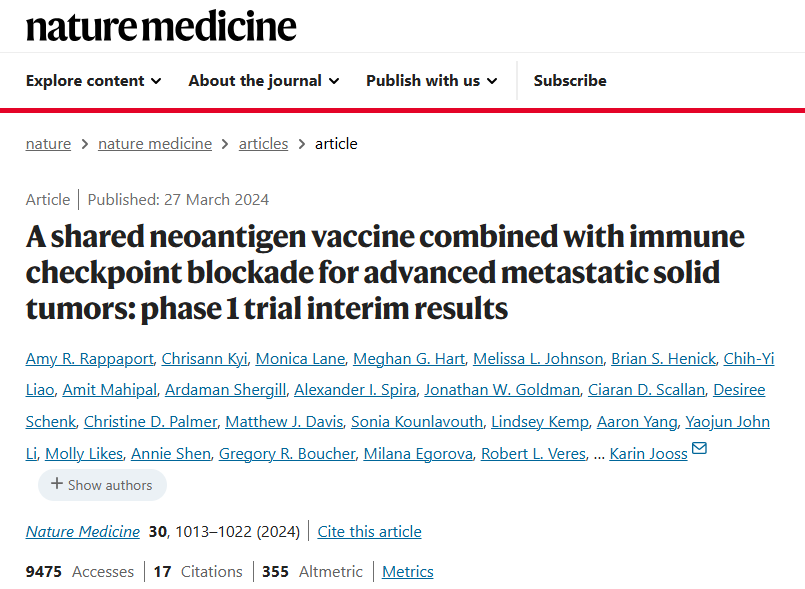Expand the Explore content menu

93,81
